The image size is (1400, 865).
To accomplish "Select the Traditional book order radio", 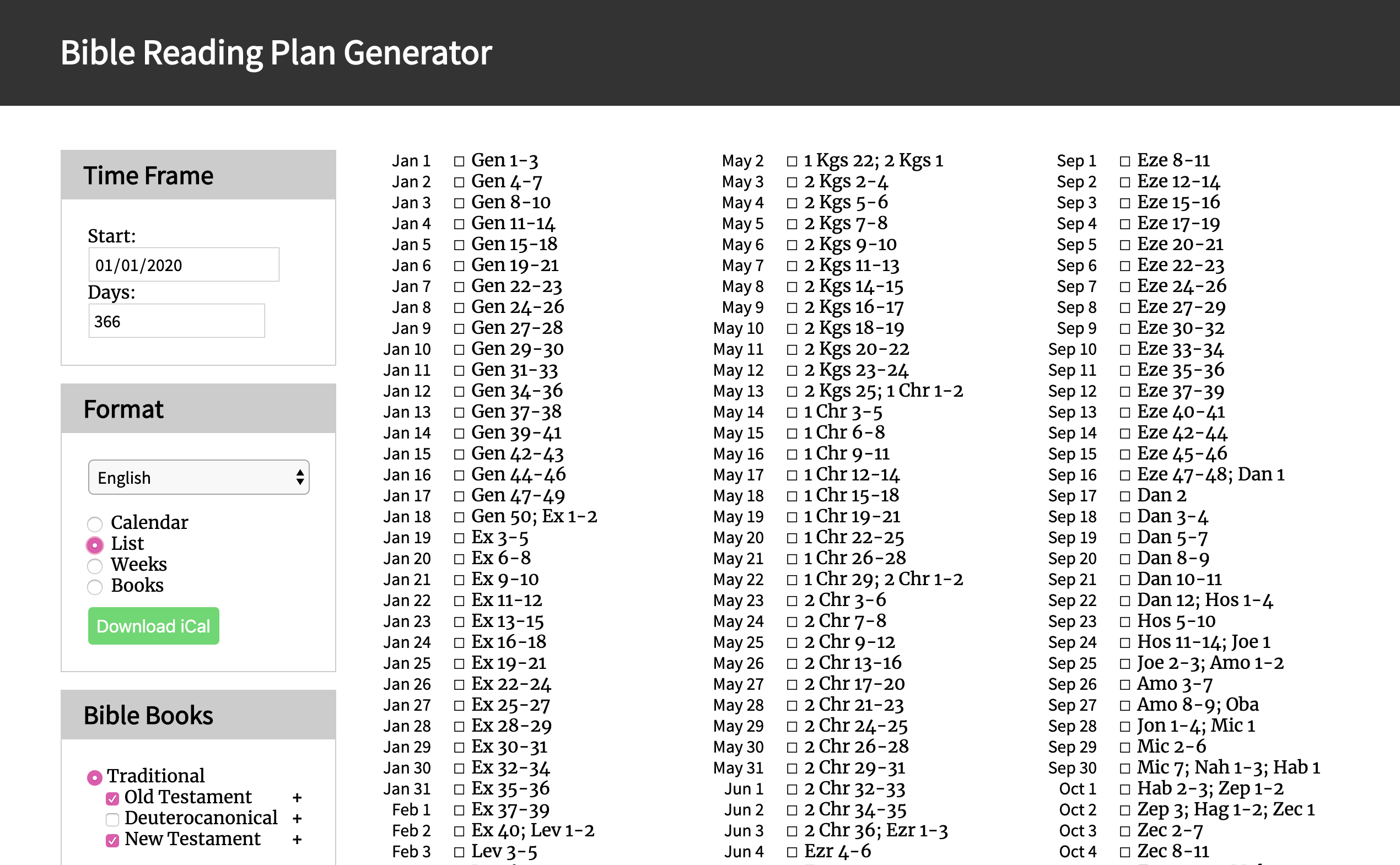I will click(x=94, y=777).
